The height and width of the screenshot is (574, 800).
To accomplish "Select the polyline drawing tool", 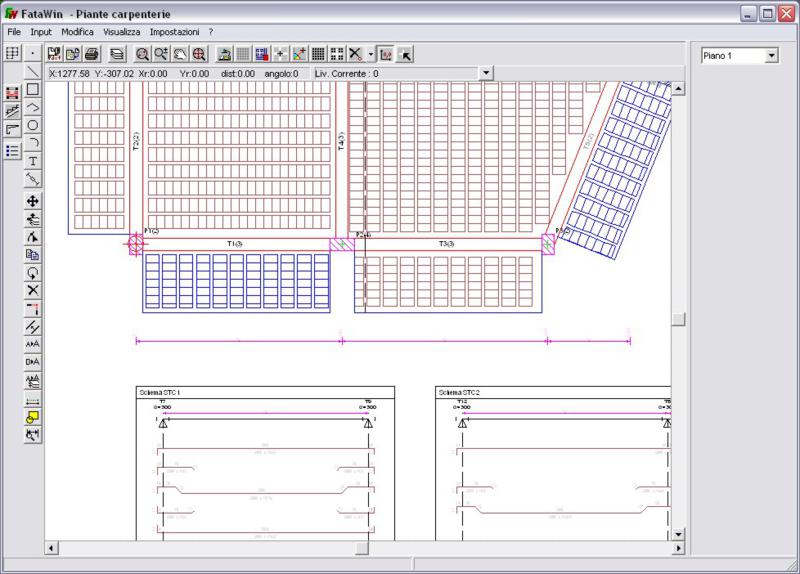I will (x=33, y=107).
